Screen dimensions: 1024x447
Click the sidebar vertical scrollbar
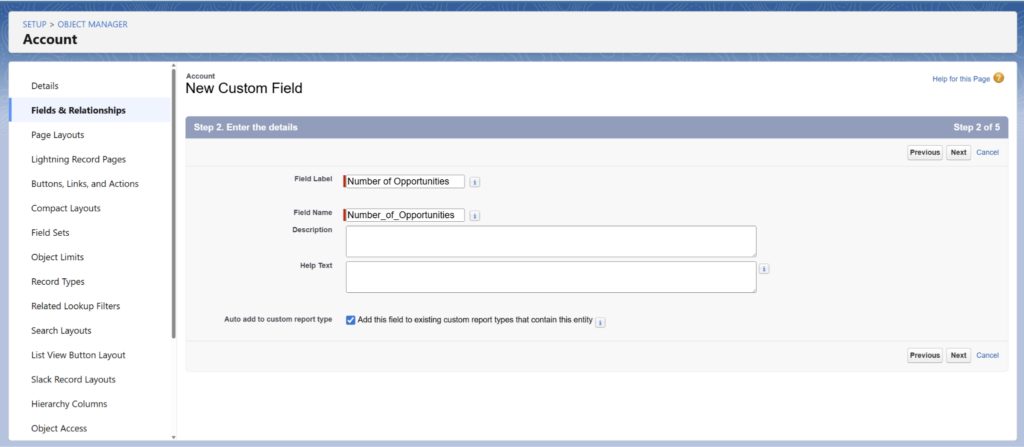pyautogui.click(x=174, y=200)
